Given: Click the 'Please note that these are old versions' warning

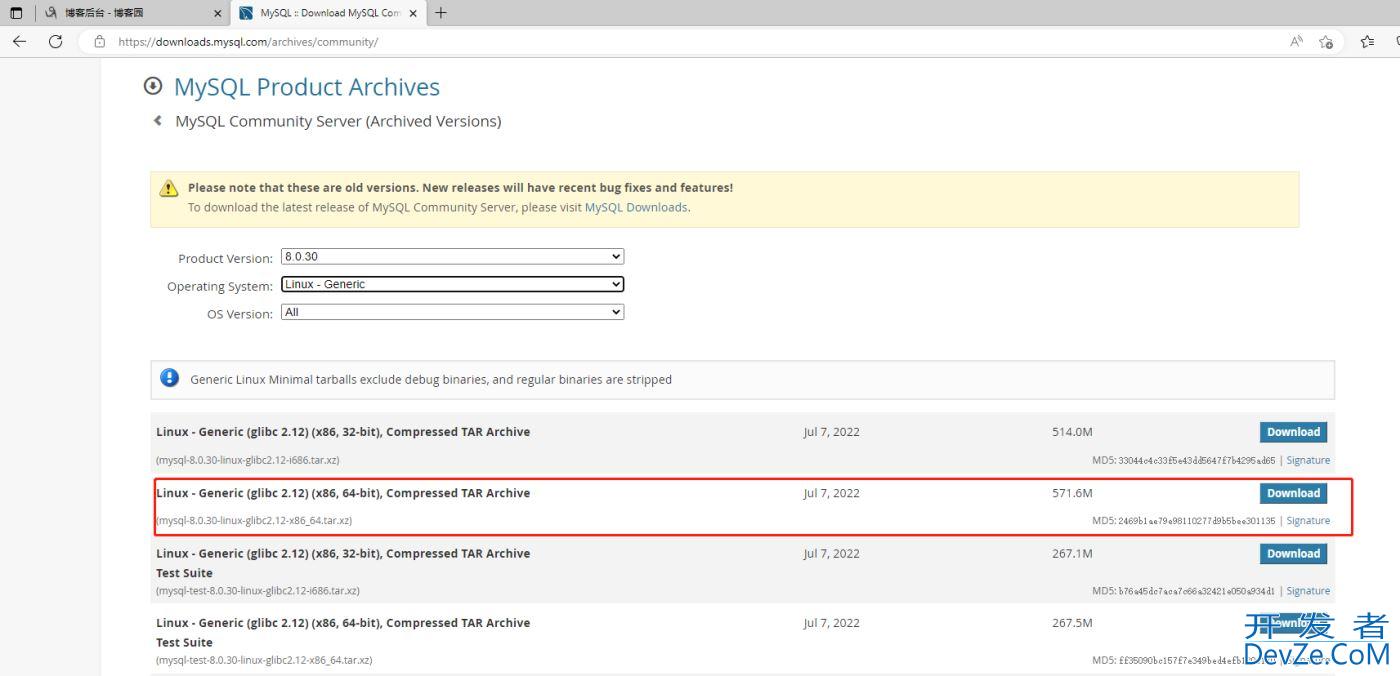Looking at the screenshot, I should pos(460,187).
